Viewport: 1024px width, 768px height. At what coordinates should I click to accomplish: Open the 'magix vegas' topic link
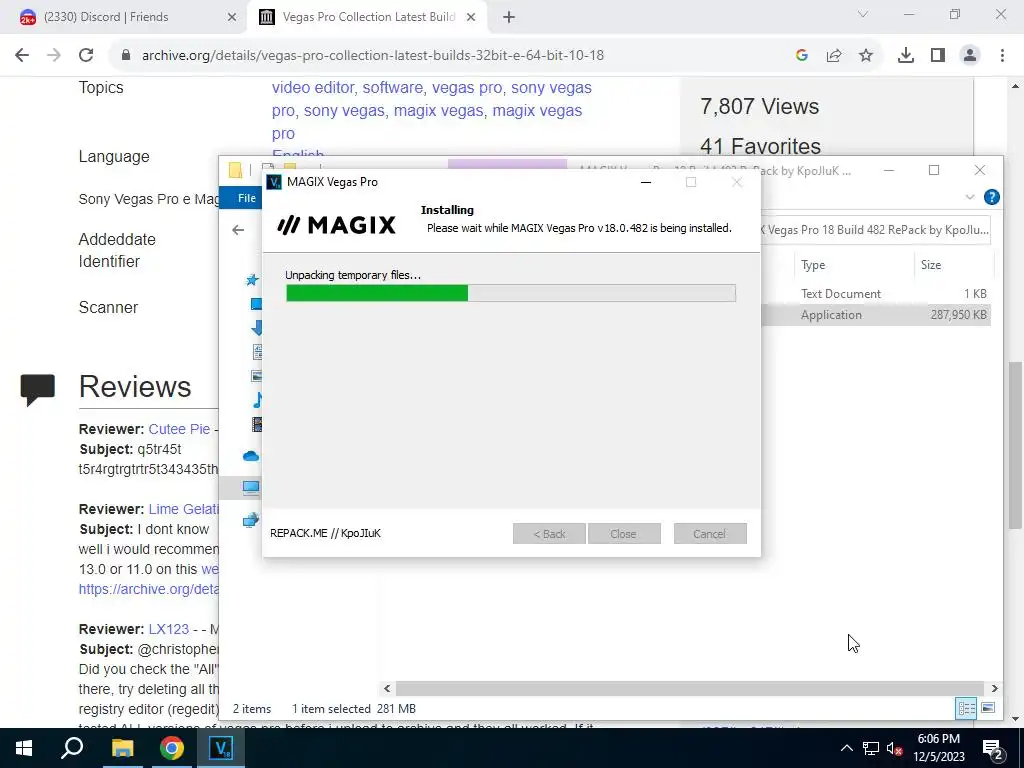[x=438, y=110]
